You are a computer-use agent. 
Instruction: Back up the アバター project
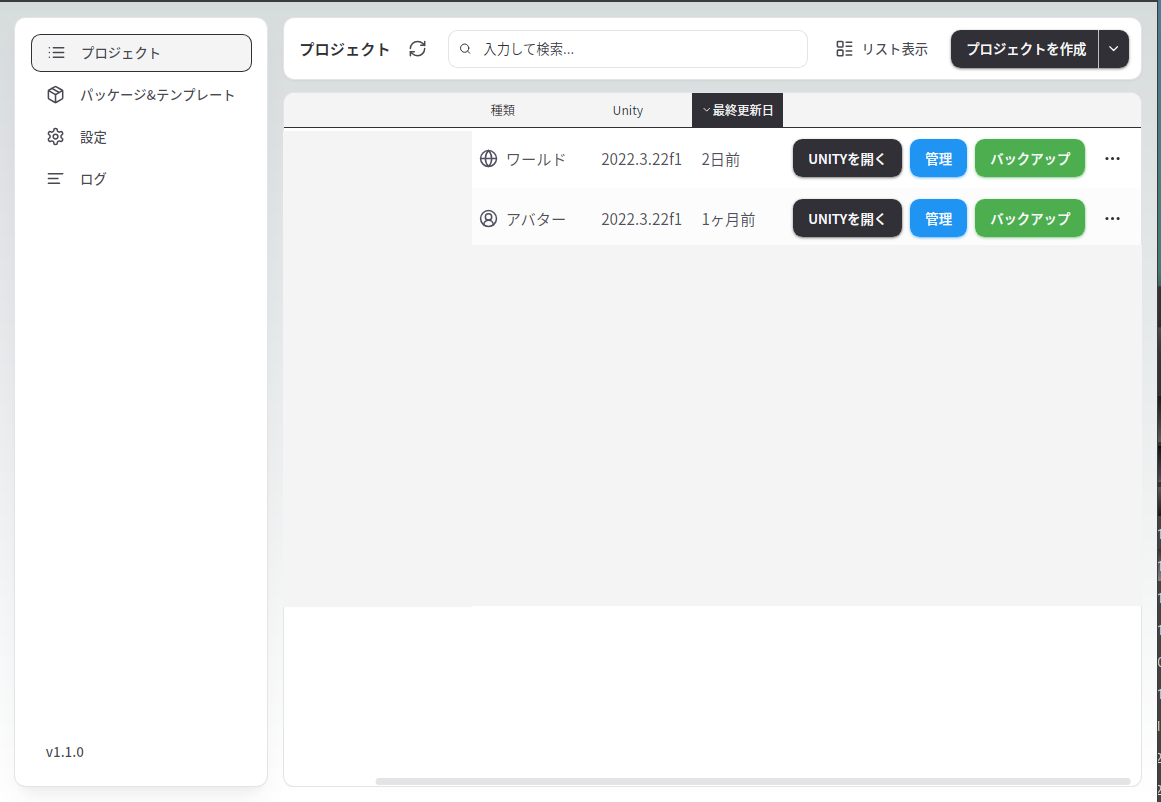click(1030, 218)
